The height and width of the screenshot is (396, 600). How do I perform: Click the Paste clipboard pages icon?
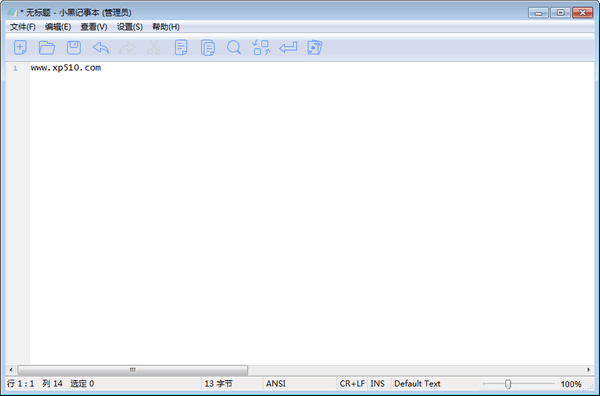coord(207,48)
